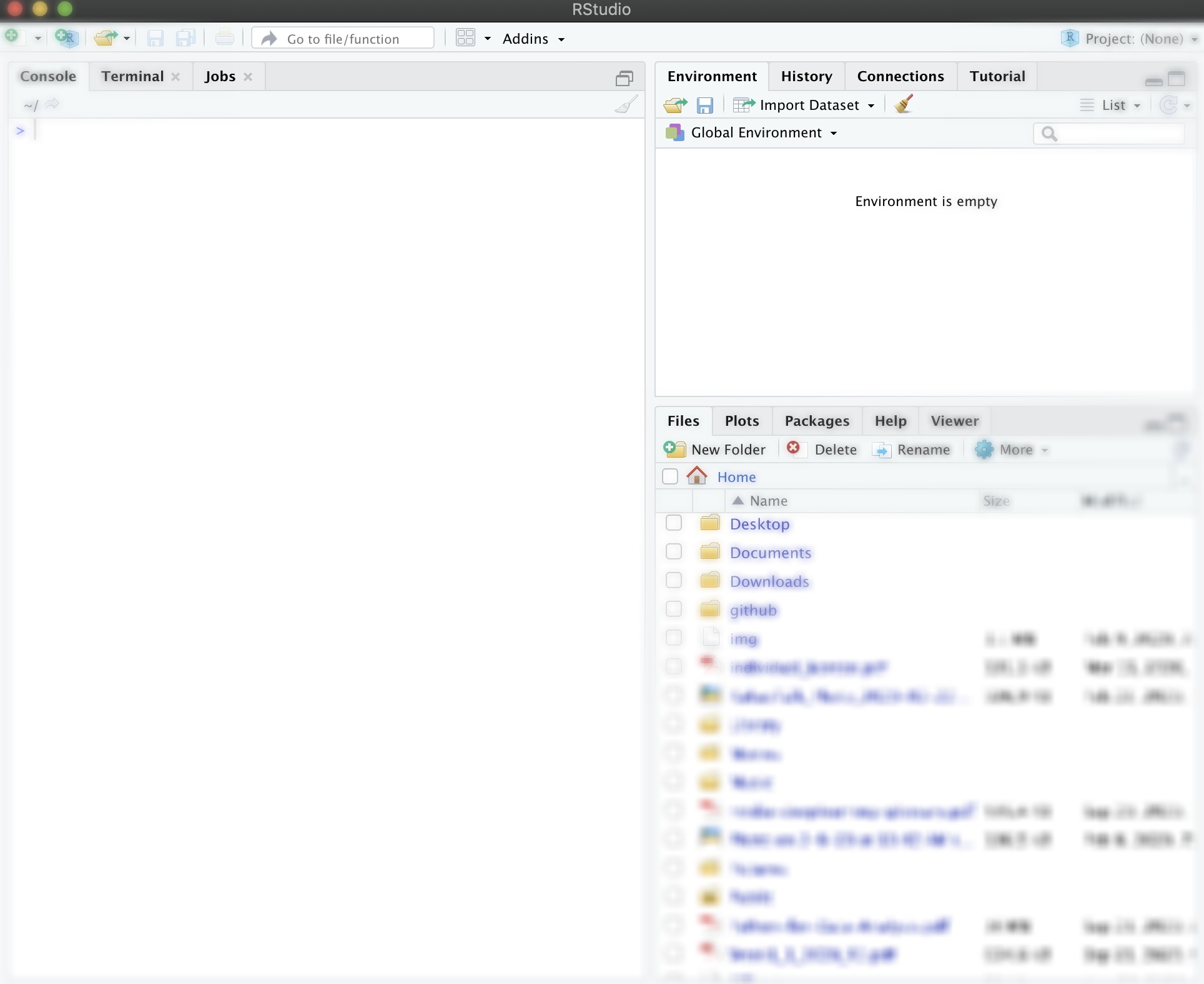1204x984 pixels.
Task: Switch to the Jobs tab
Action: click(220, 76)
